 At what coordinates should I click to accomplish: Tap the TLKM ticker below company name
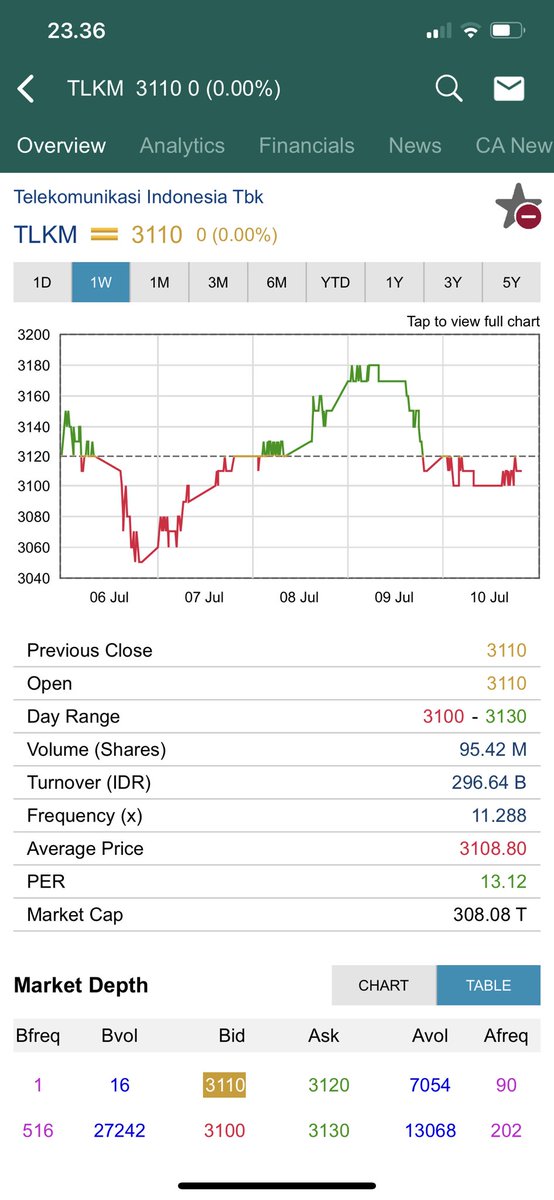[46, 235]
